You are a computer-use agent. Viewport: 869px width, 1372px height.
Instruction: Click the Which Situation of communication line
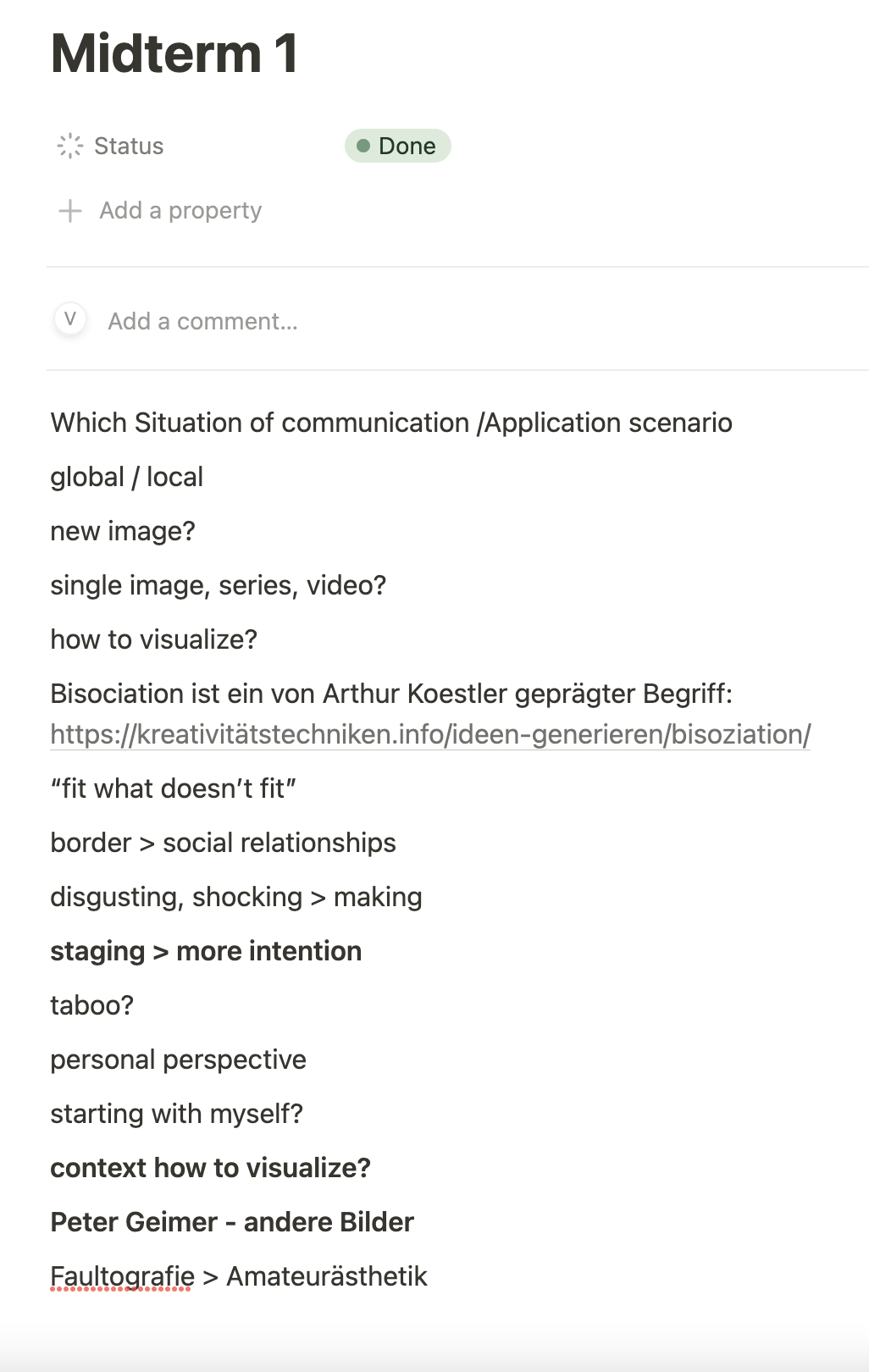391,423
